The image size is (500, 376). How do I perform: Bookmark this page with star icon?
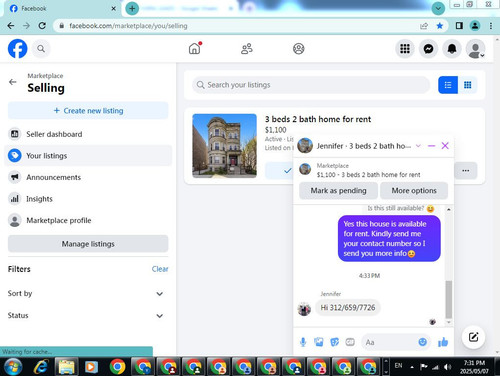[x=440, y=26]
